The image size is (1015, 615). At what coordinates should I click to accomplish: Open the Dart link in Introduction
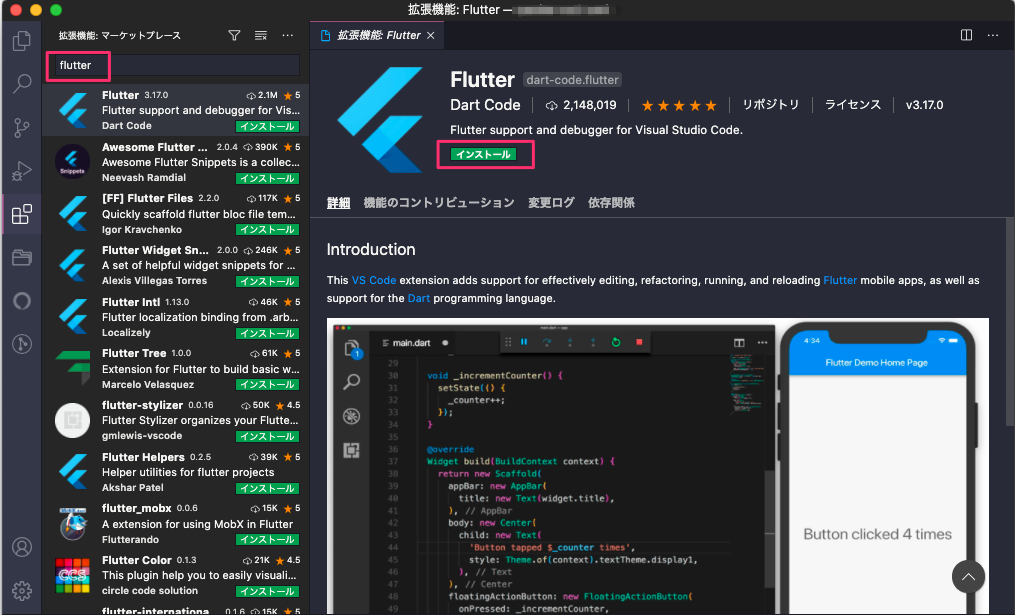click(418, 298)
